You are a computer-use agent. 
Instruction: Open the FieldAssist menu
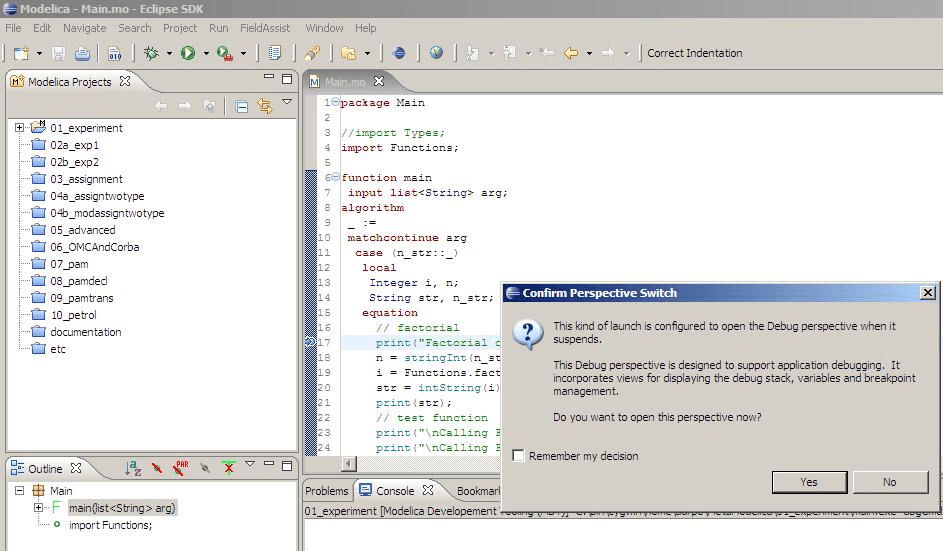[265, 28]
